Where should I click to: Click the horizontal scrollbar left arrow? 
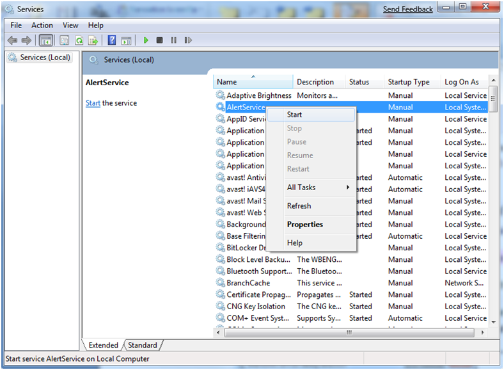click(218, 332)
